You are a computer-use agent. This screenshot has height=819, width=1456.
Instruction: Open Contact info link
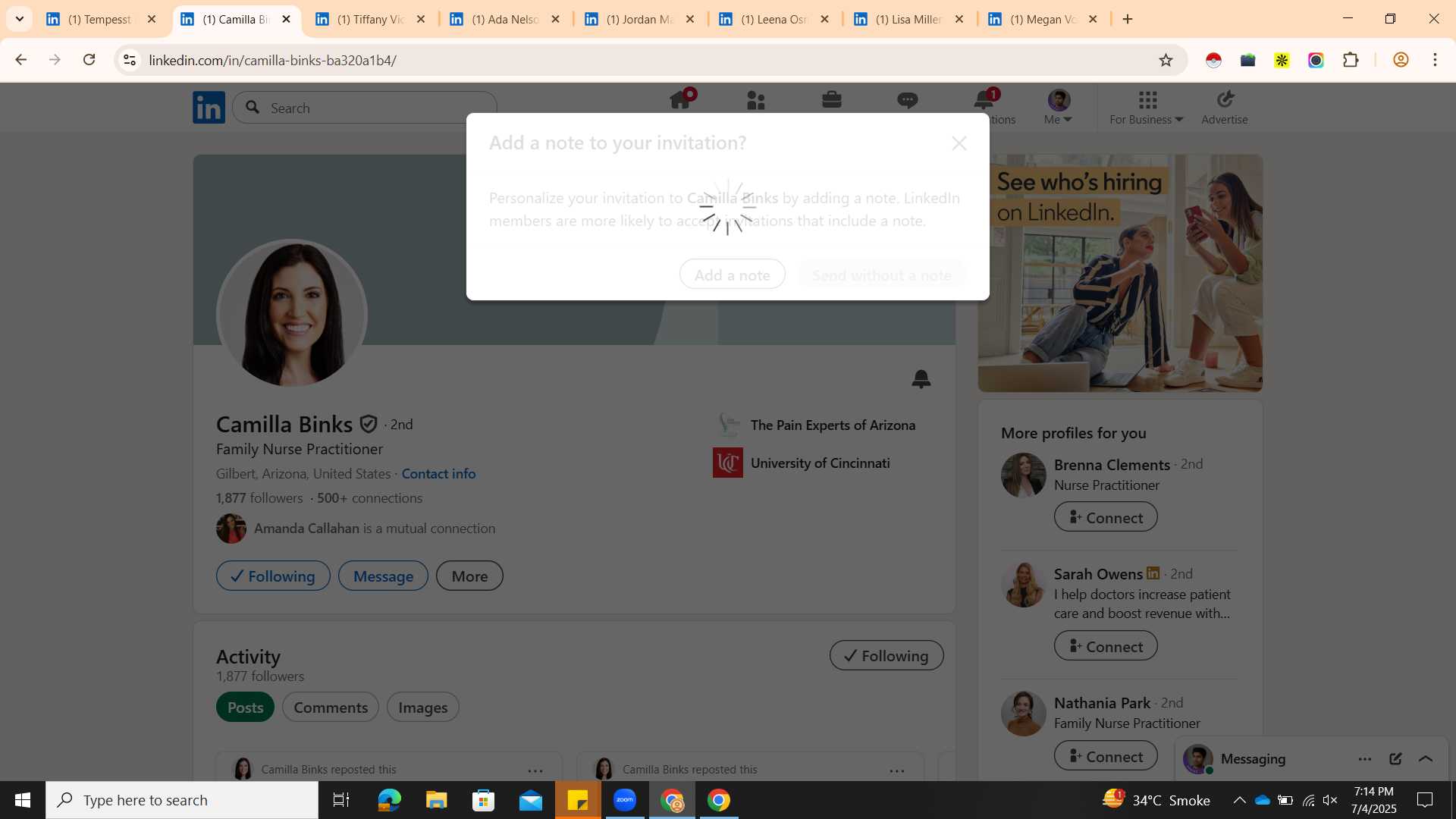pos(438,473)
